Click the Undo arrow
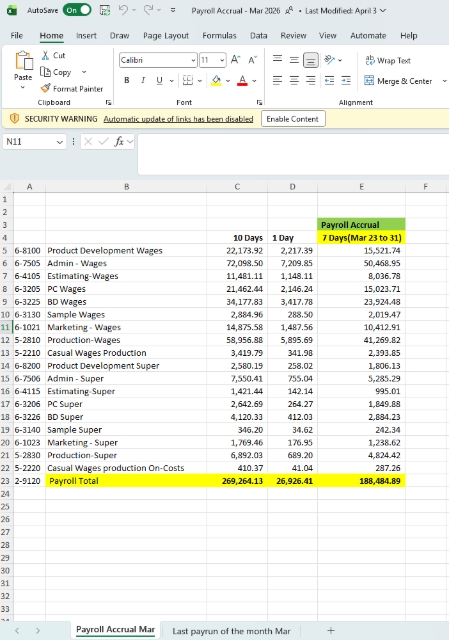Viewport: 449px width, 640px height. [123, 10]
